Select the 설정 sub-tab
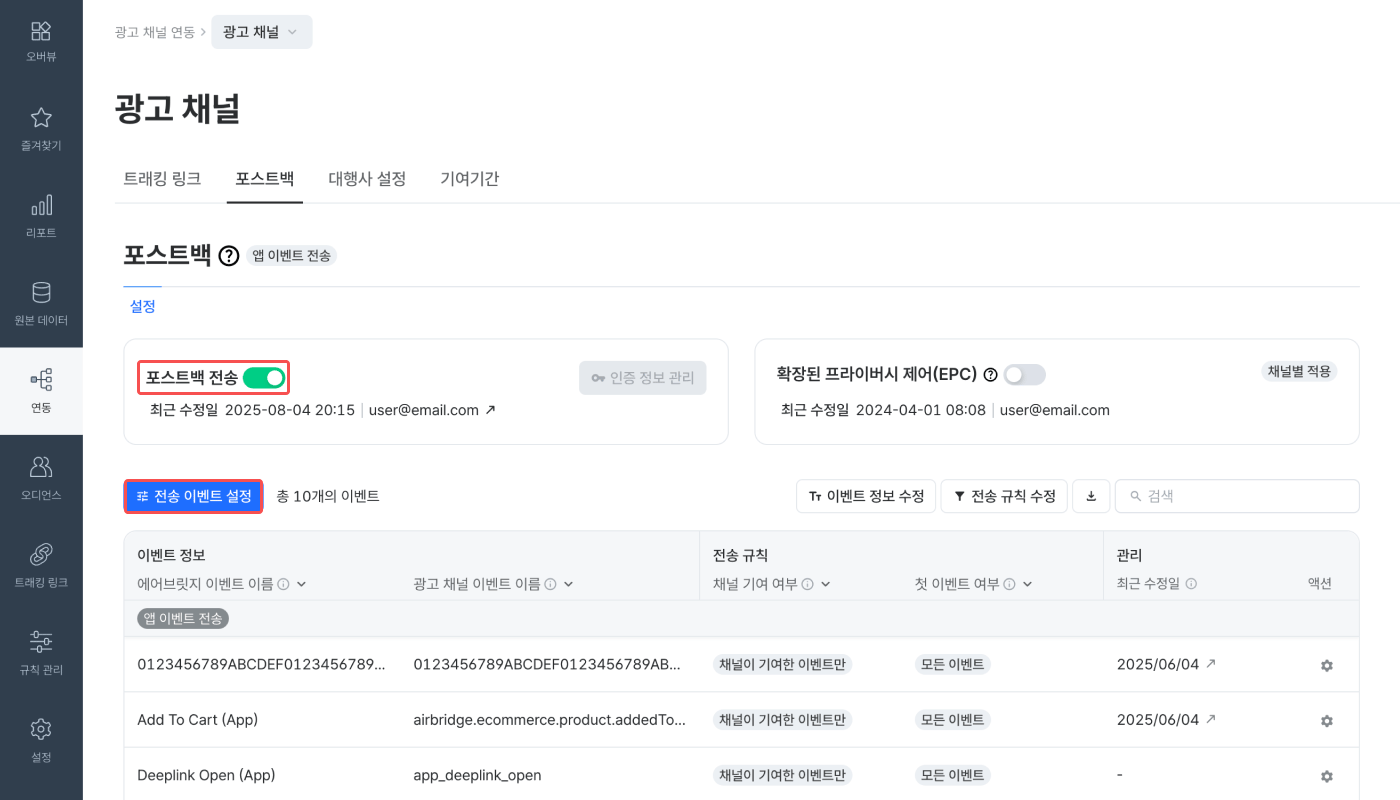The width and height of the screenshot is (1400, 800). tap(143, 306)
